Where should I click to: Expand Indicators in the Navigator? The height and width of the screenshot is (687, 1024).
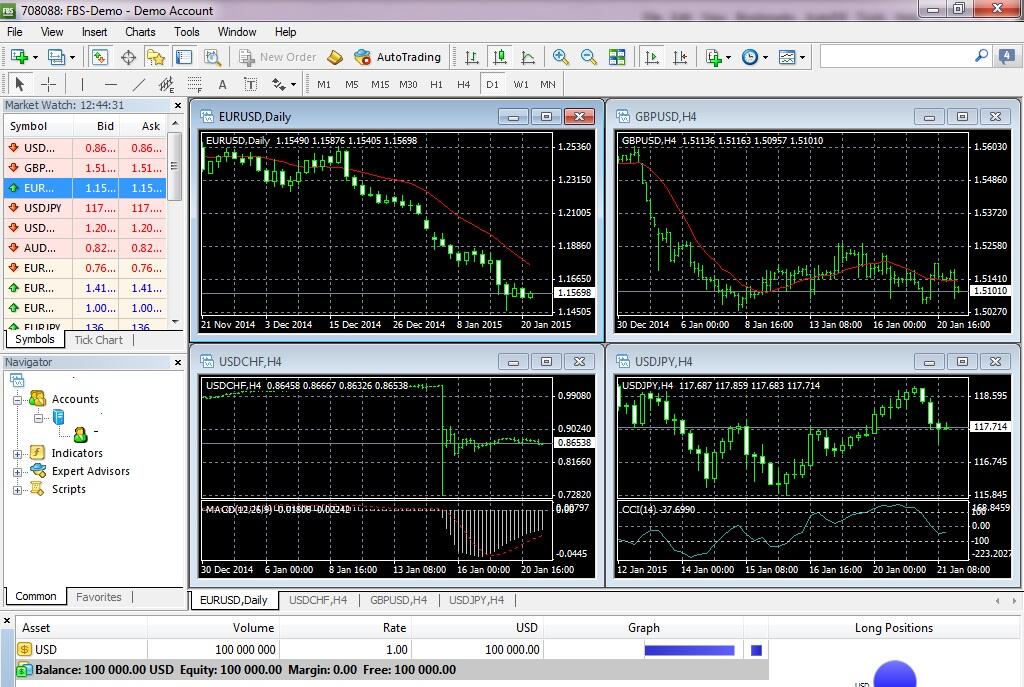click(x=18, y=454)
